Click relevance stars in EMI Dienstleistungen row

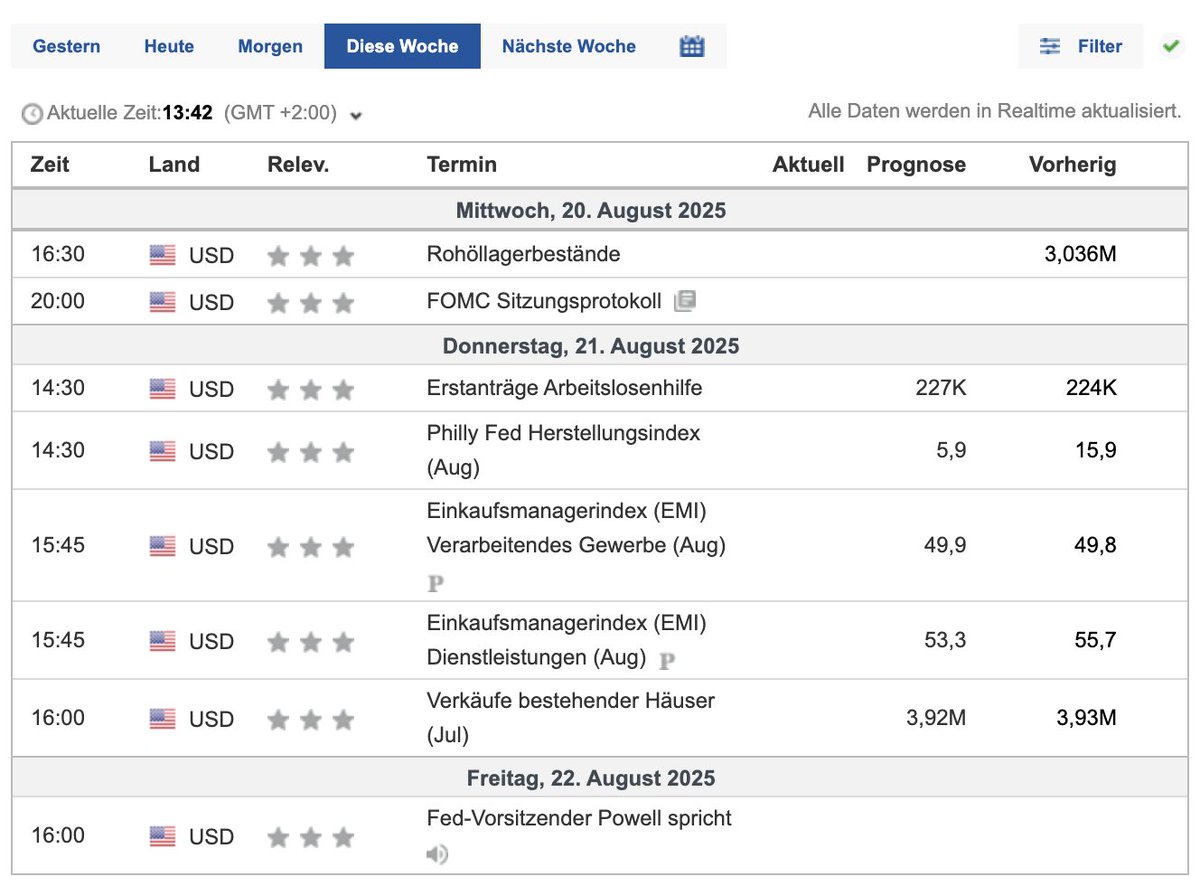[311, 642]
